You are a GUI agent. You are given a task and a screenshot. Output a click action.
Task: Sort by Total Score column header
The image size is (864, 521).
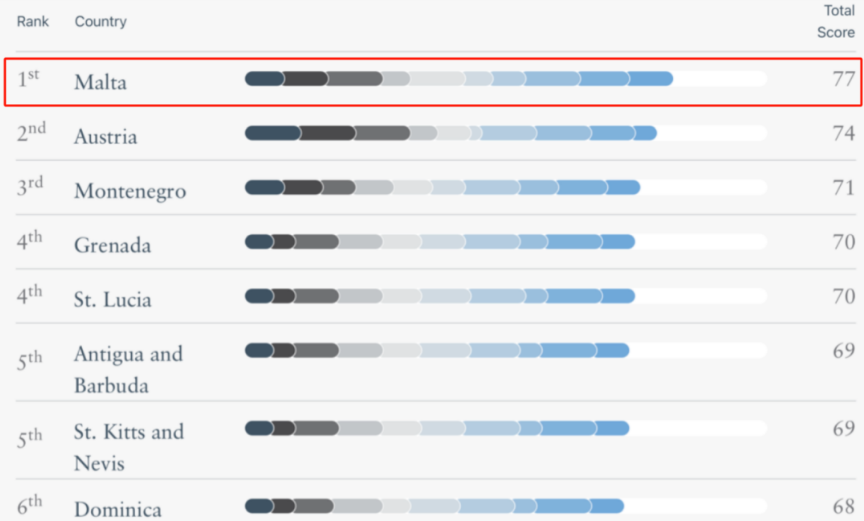[836, 21]
